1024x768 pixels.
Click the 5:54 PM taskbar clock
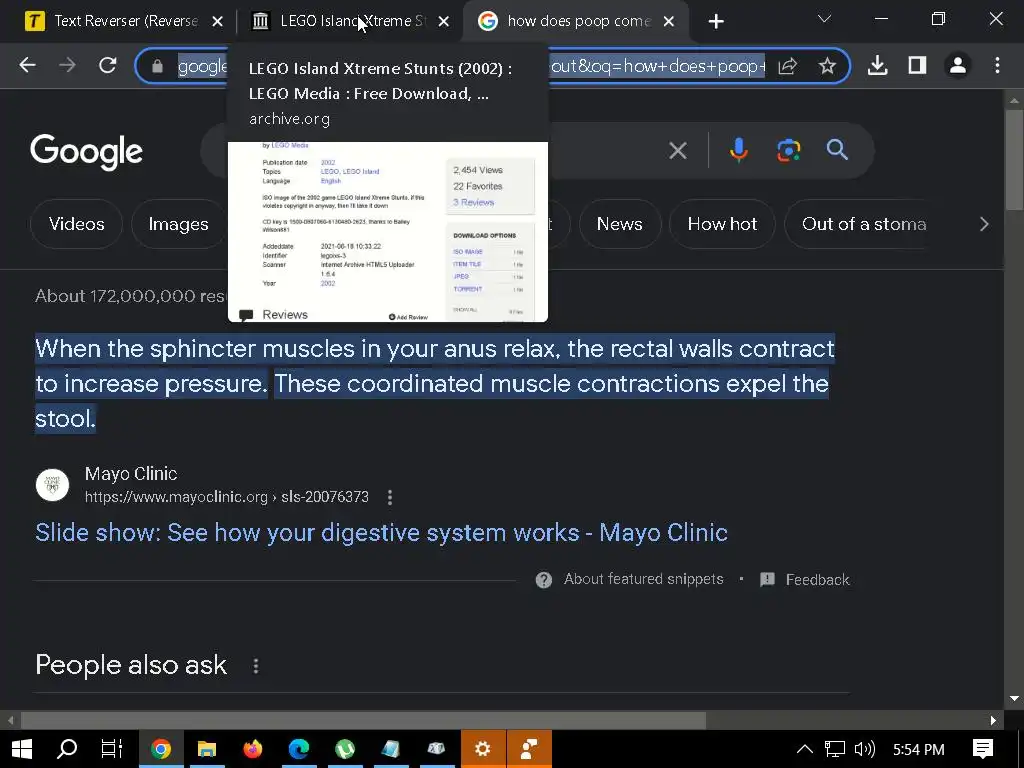tap(918, 749)
